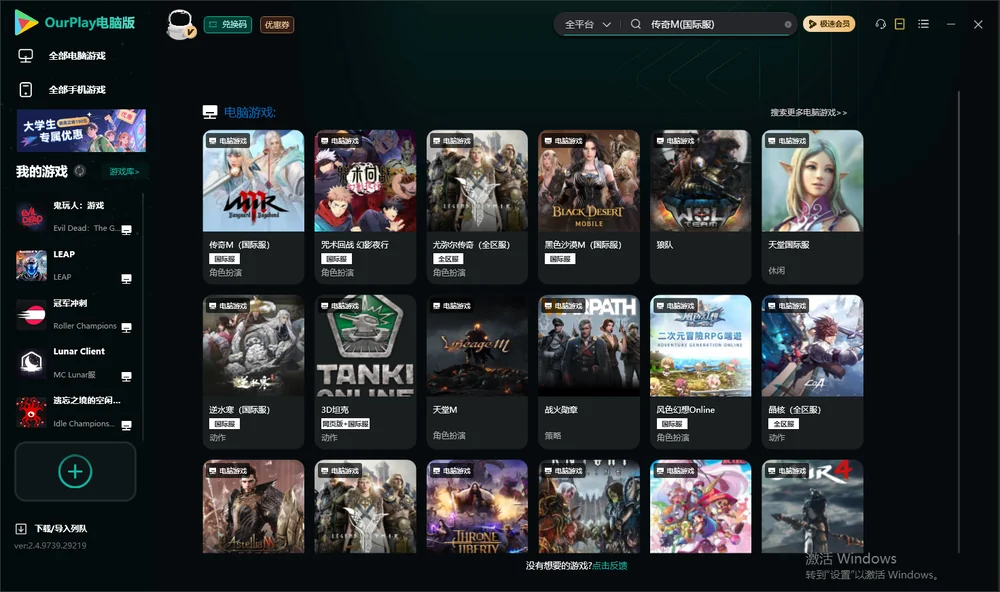
Task: Open 搜索更多电脑游戏>> link
Action: click(x=809, y=112)
